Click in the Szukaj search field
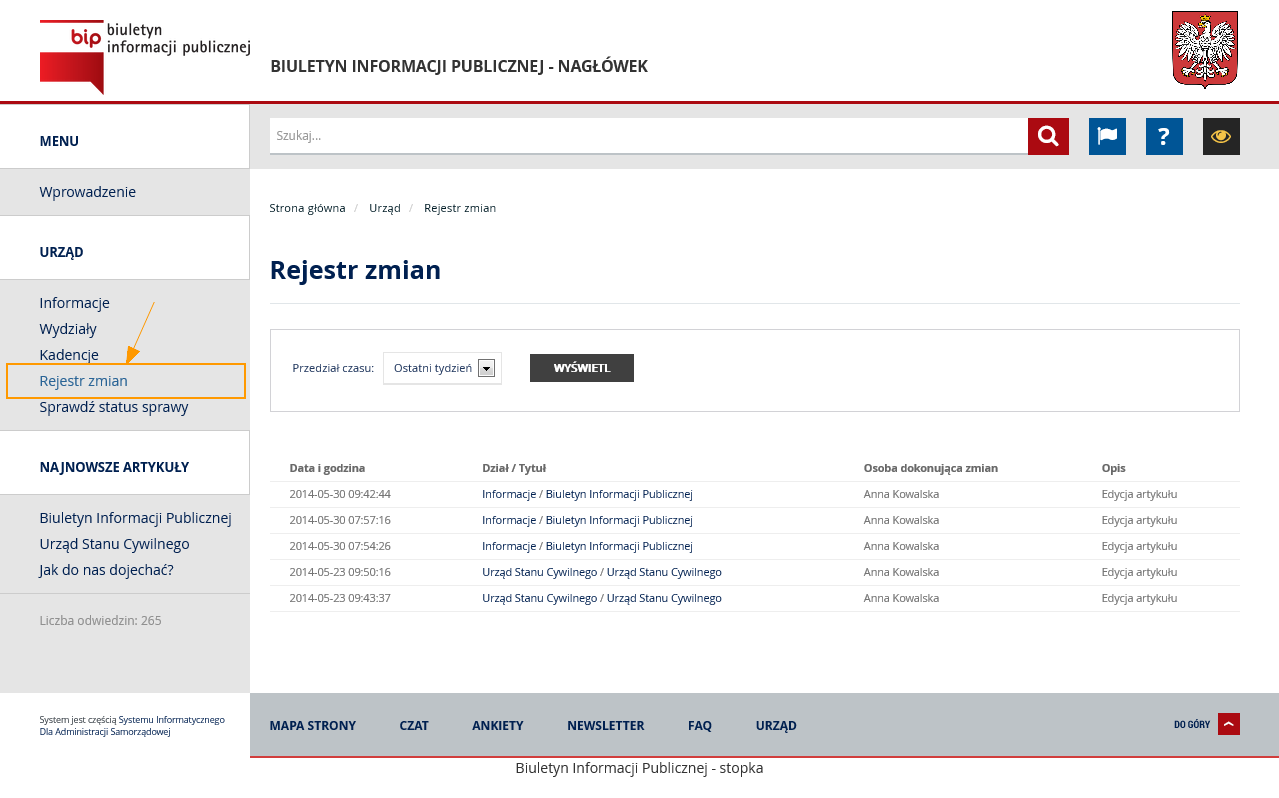Image resolution: width=1279 pixels, height=798 pixels. click(648, 136)
